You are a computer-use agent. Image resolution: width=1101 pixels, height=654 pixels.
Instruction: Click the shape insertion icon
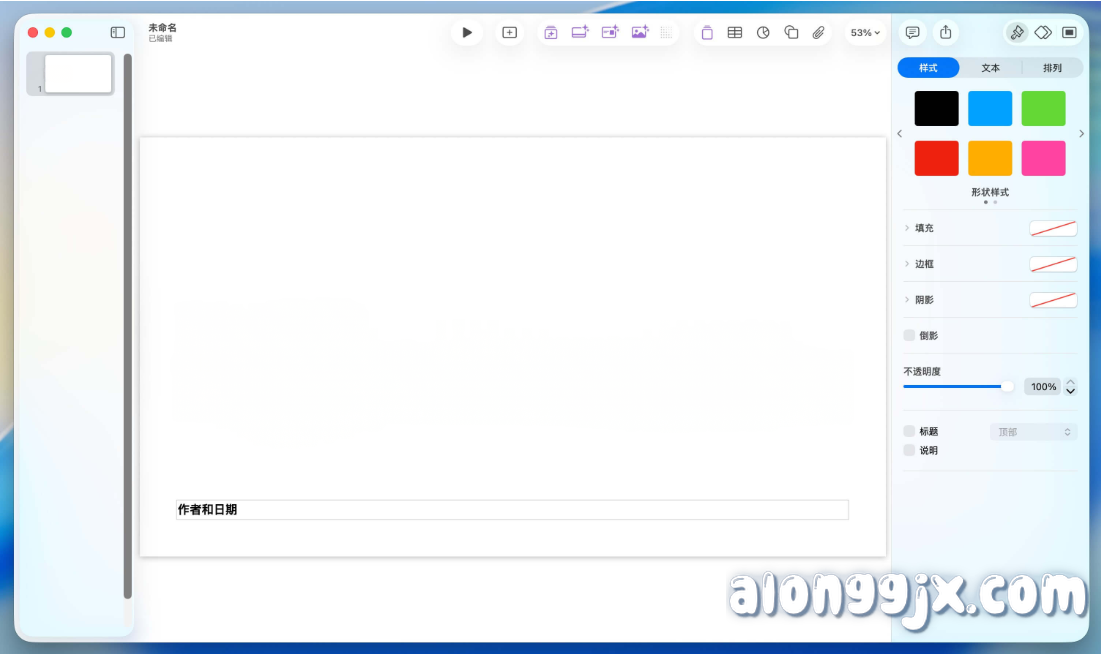tap(789, 32)
